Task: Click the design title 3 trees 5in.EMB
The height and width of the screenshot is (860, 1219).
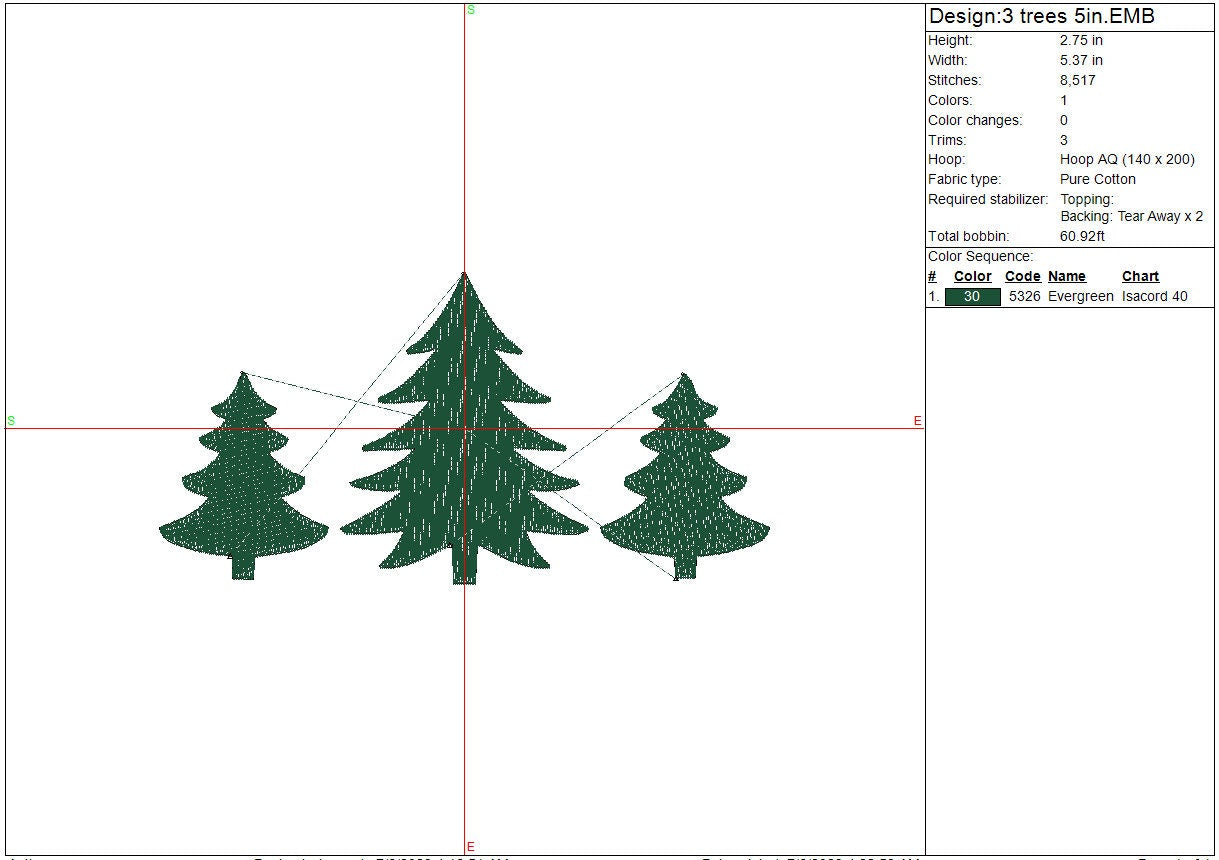Action: (1042, 17)
